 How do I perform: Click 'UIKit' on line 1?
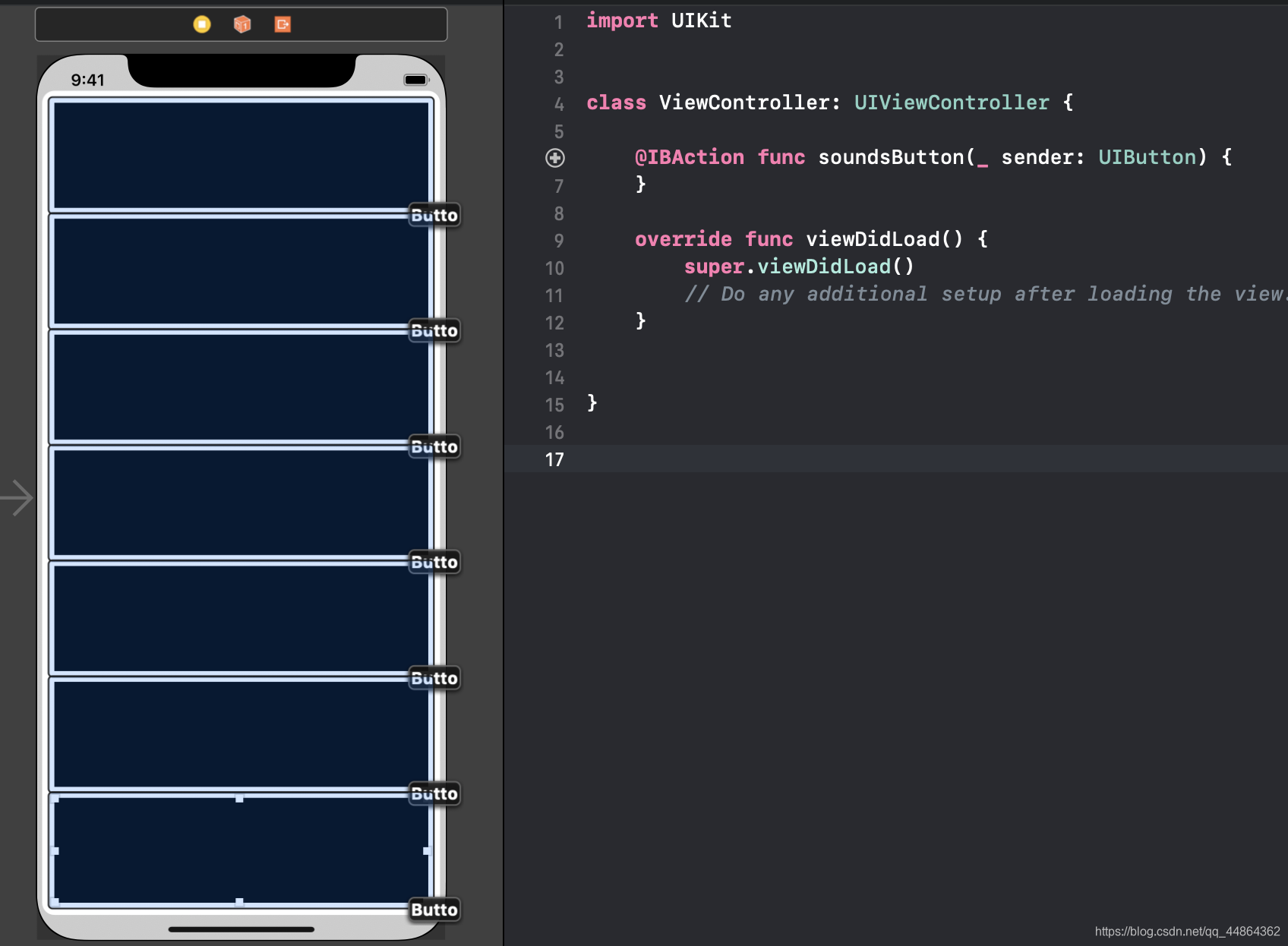701,20
